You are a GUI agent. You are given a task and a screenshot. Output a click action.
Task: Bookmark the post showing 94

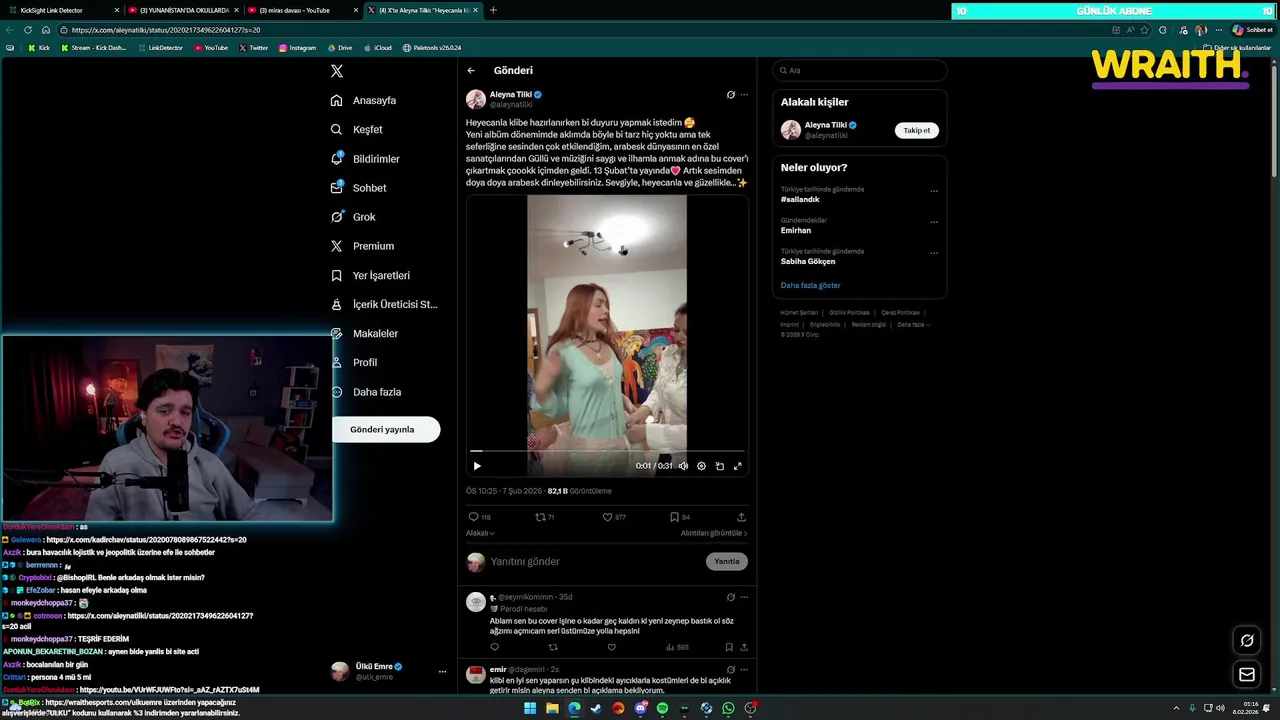coord(679,517)
